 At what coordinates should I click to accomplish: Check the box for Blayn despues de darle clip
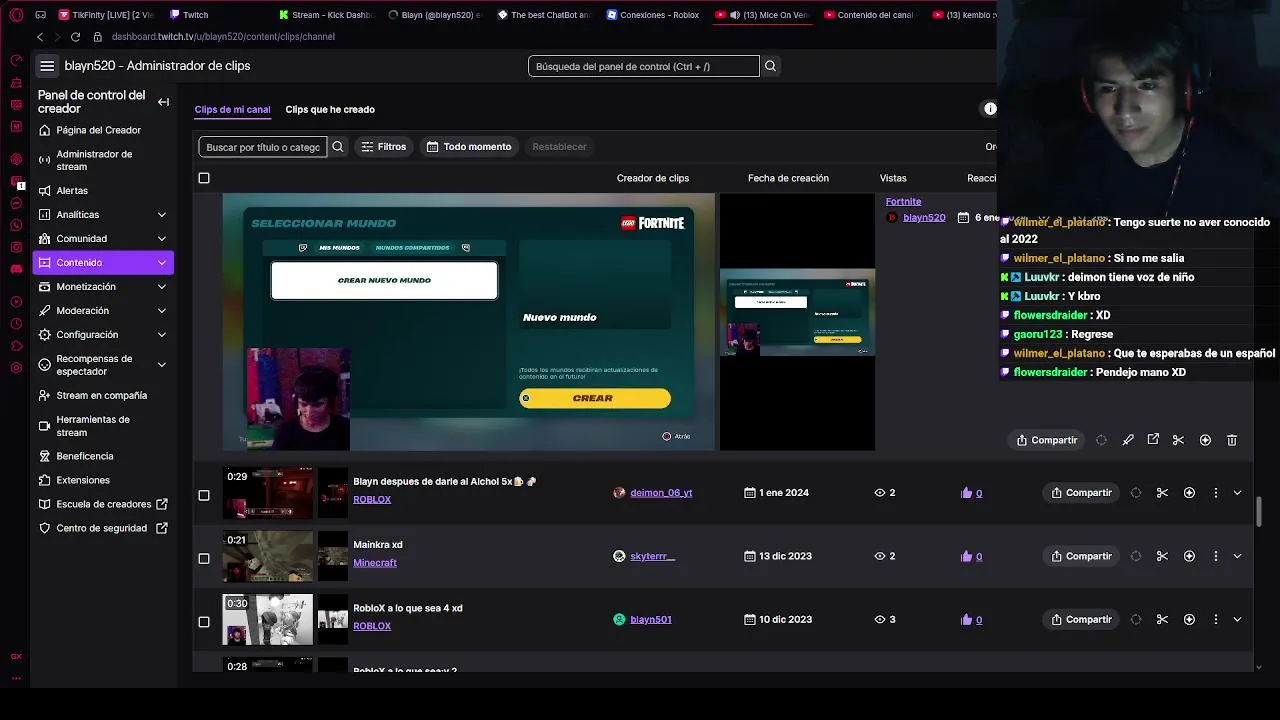(204, 495)
